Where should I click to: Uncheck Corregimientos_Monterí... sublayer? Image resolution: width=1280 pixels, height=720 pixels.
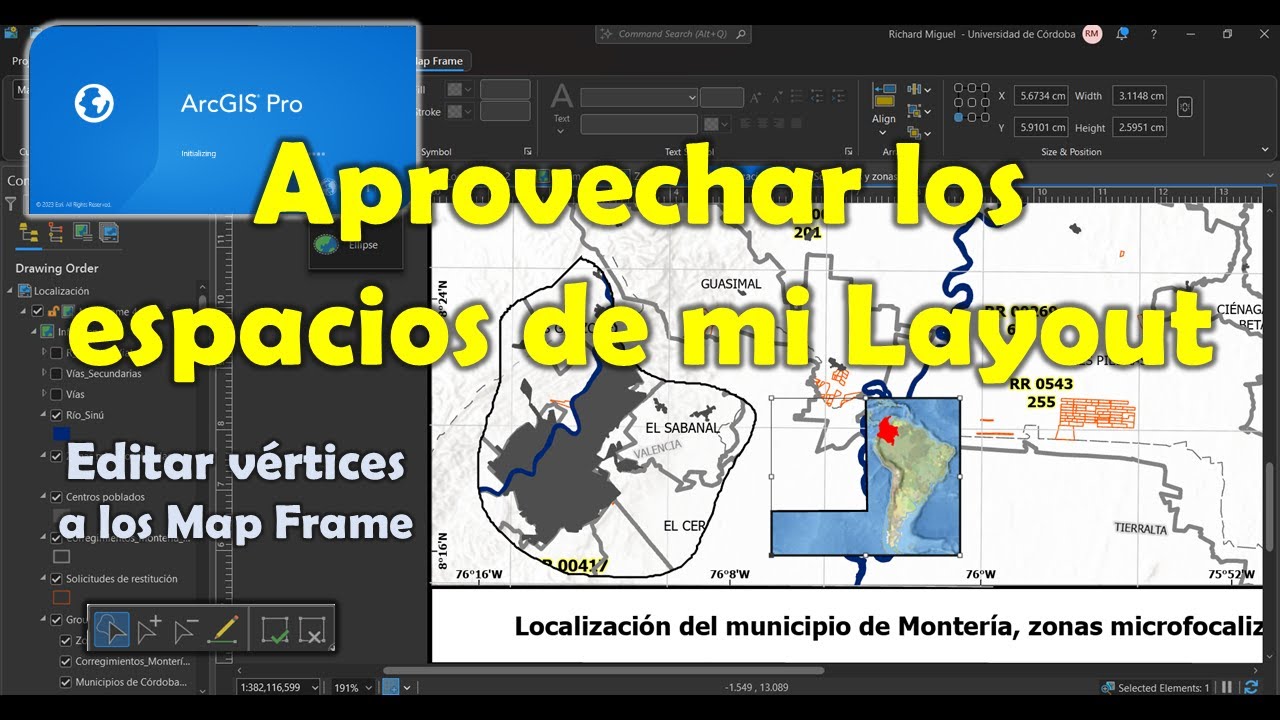66,662
